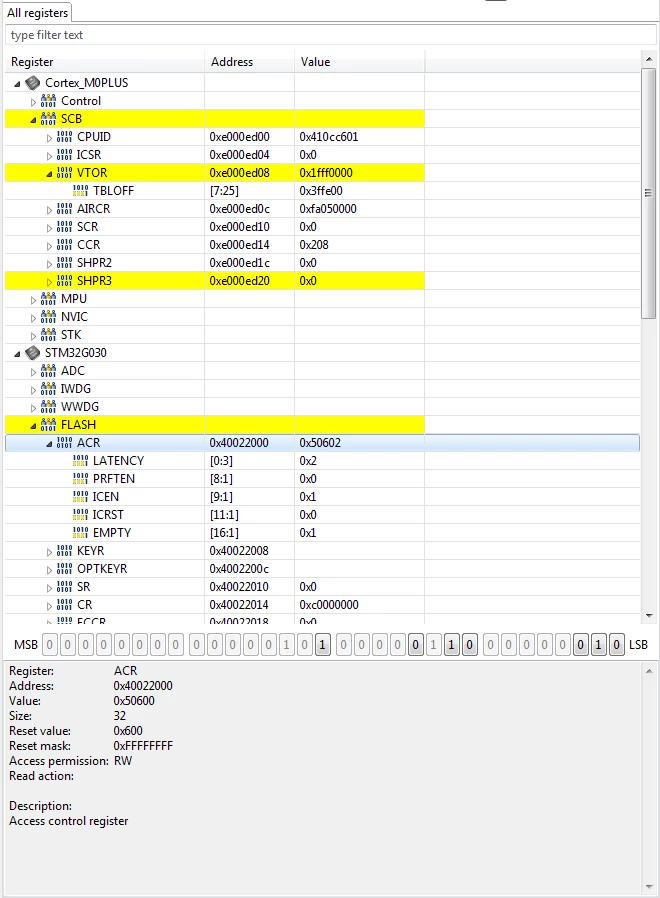Image resolution: width=660 pixels, height=898 pixels.
Task: Click the type filter text field
Action: click(331, 35)
